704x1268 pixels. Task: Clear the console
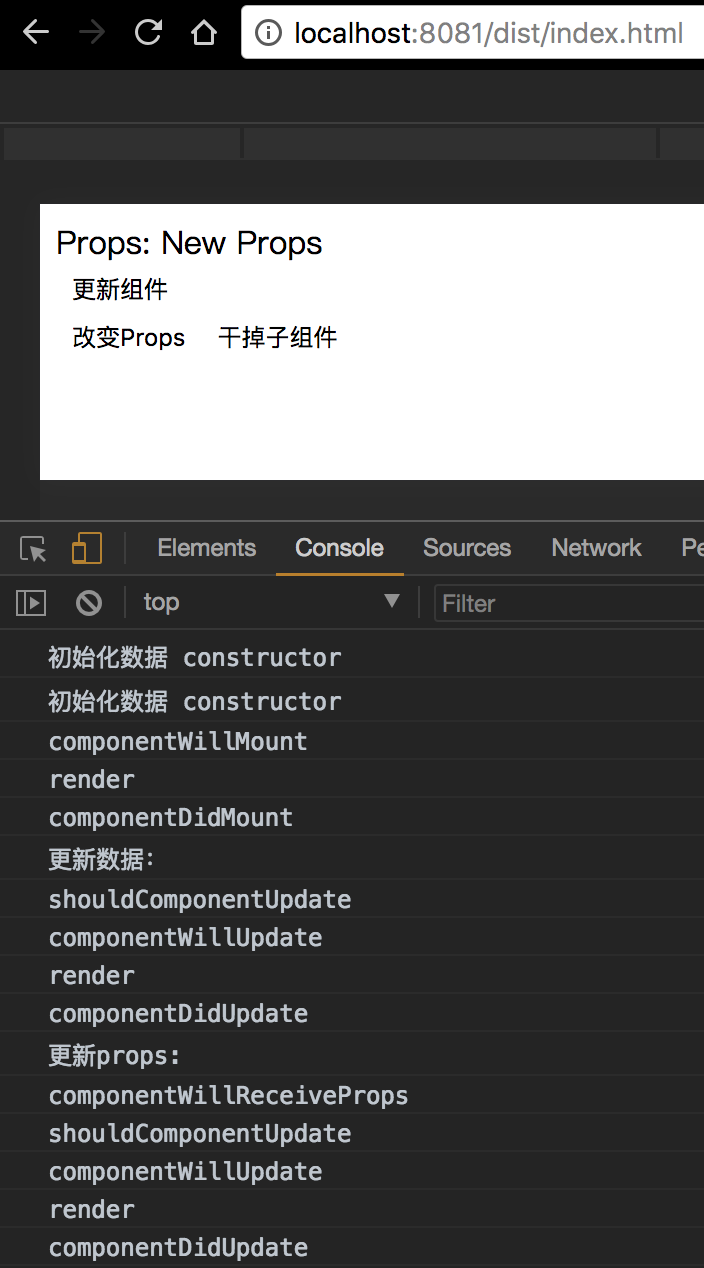(89, 602)
